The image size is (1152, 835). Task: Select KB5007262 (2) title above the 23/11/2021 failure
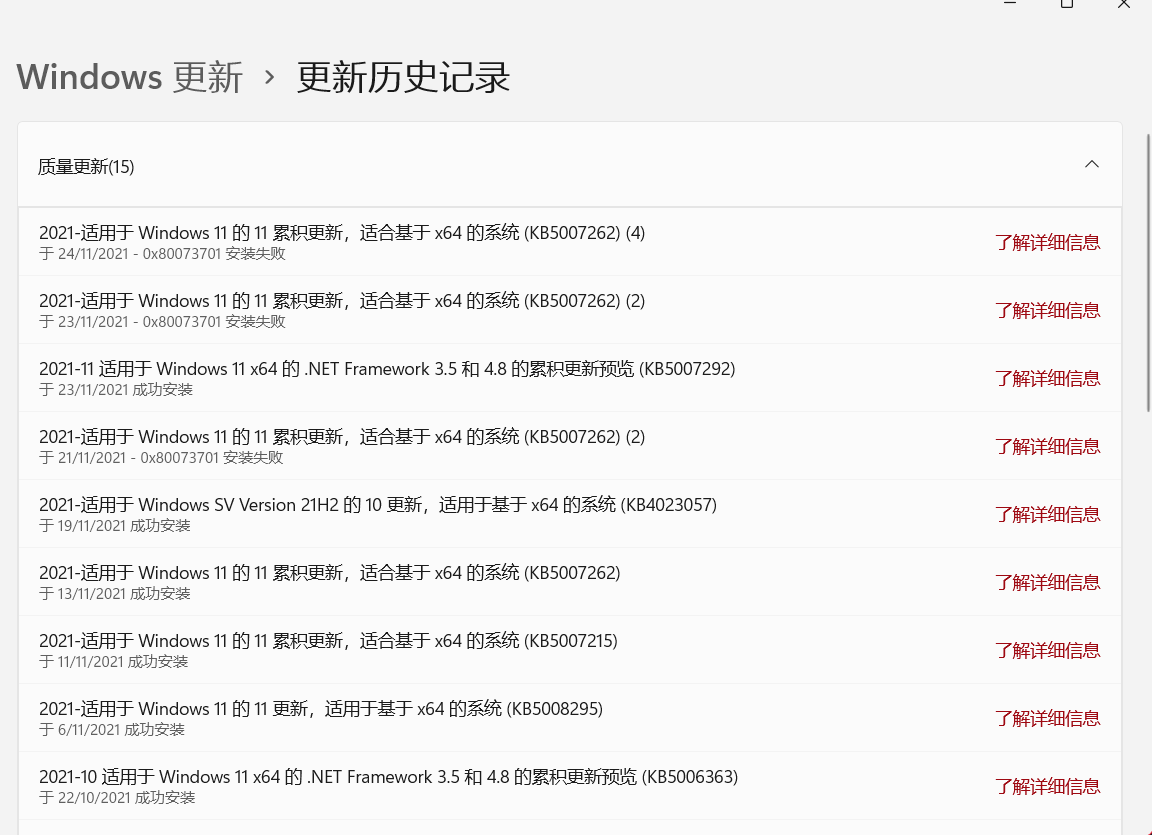pos(342,301)
